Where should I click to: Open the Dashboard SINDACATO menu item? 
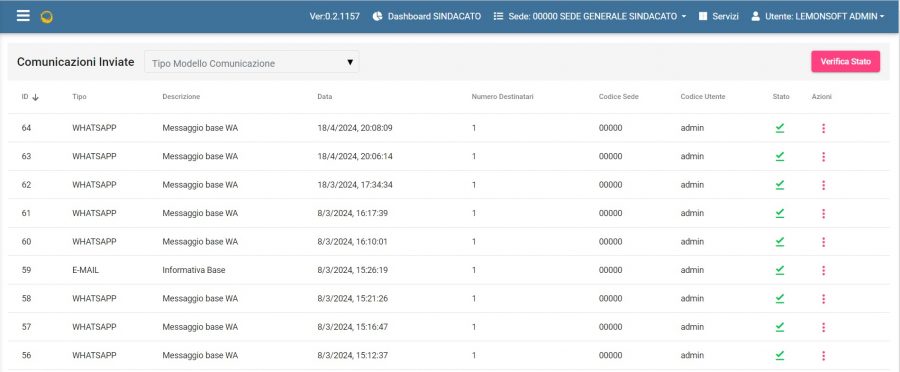click(x=426, y=17)
